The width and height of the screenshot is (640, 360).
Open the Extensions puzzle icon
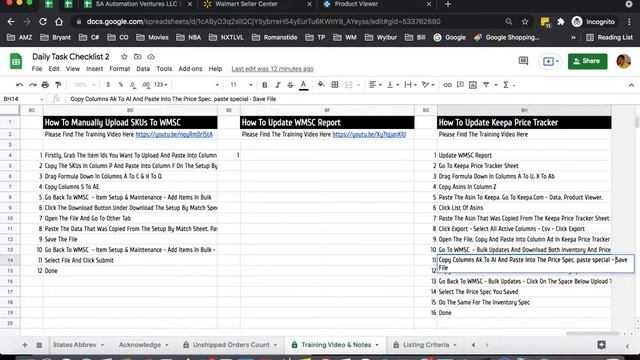point(561,22)
